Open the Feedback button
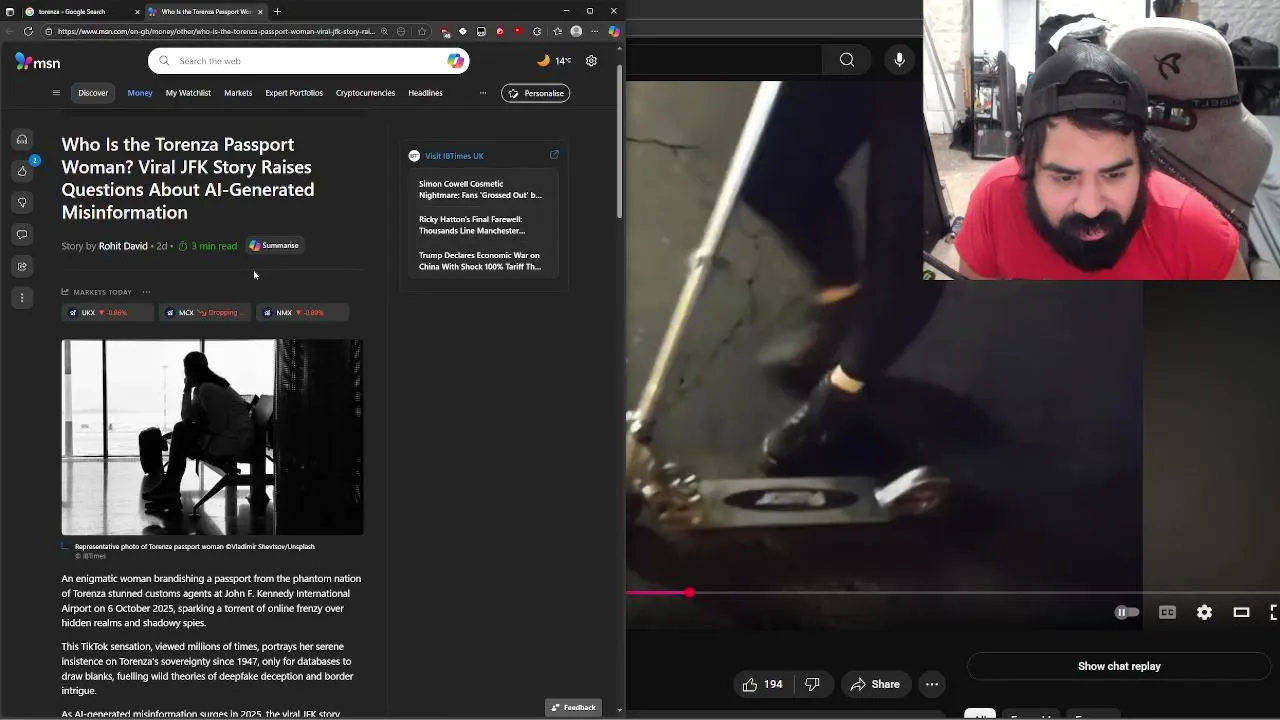 click(x=573, y=707)
